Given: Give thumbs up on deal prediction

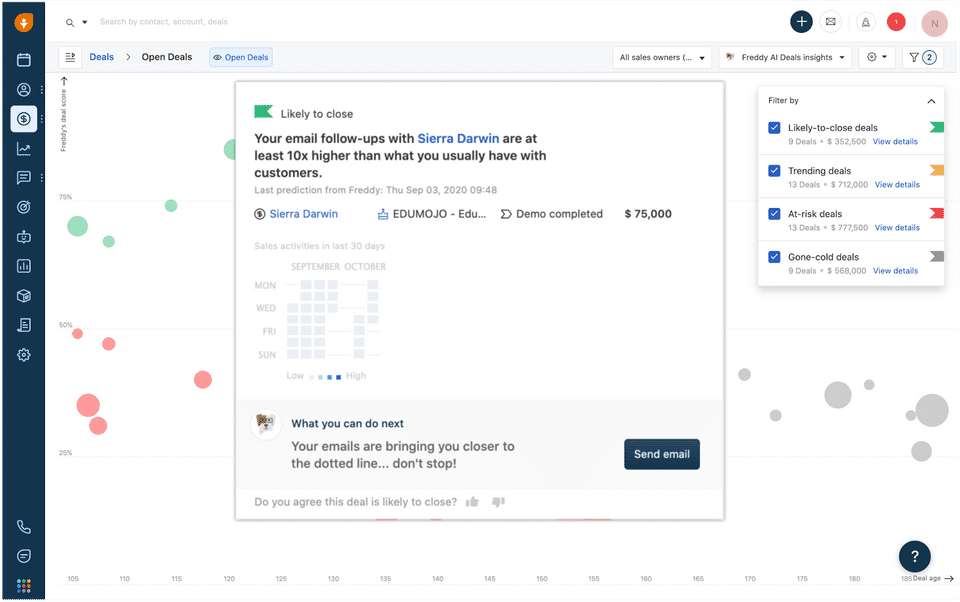Looking at the screenshot, I should click(472, 502).
